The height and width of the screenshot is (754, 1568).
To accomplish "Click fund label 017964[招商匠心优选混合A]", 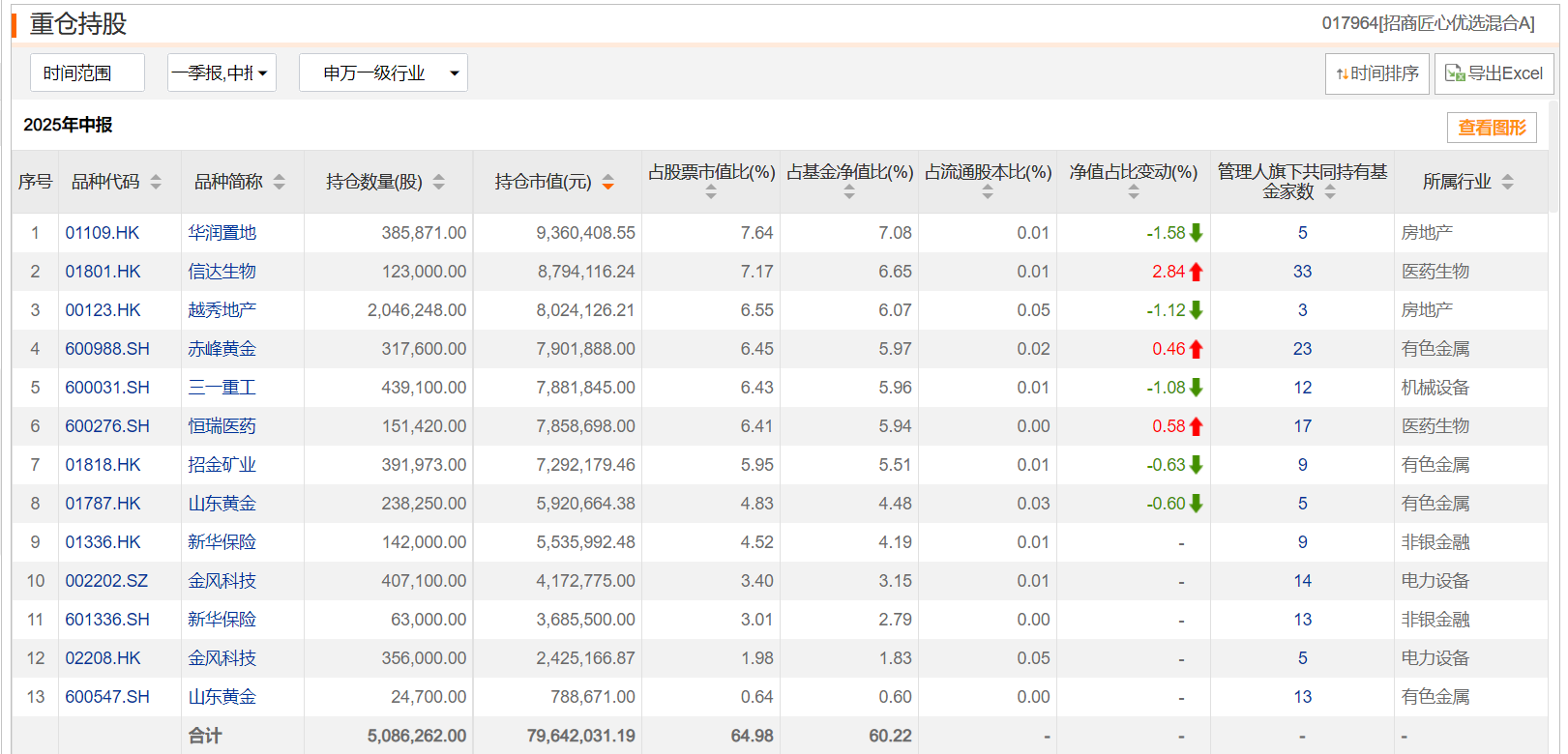I will pos(1429,23).
